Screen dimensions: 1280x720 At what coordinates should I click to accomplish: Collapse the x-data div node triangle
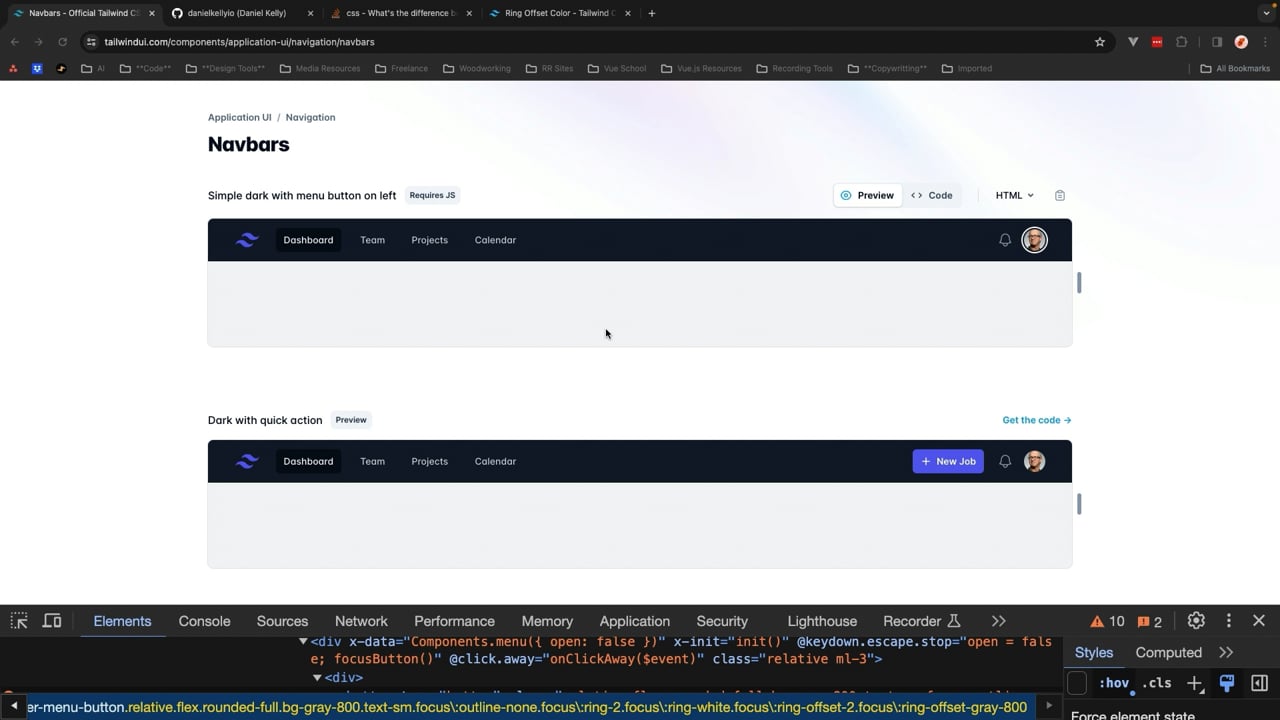[x=303, y=642]
